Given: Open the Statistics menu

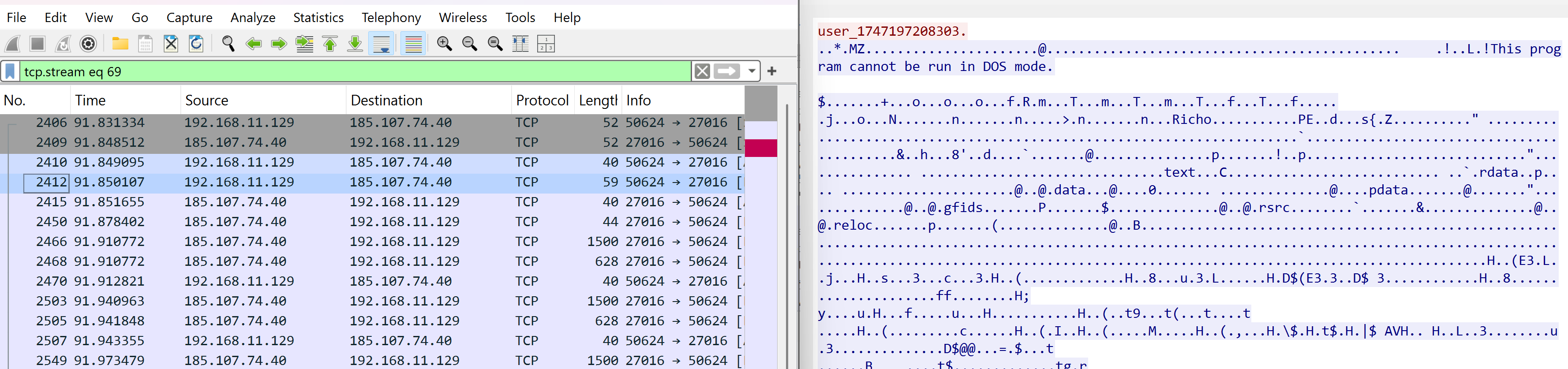Looking at the screenshot, I should [318, 18].
